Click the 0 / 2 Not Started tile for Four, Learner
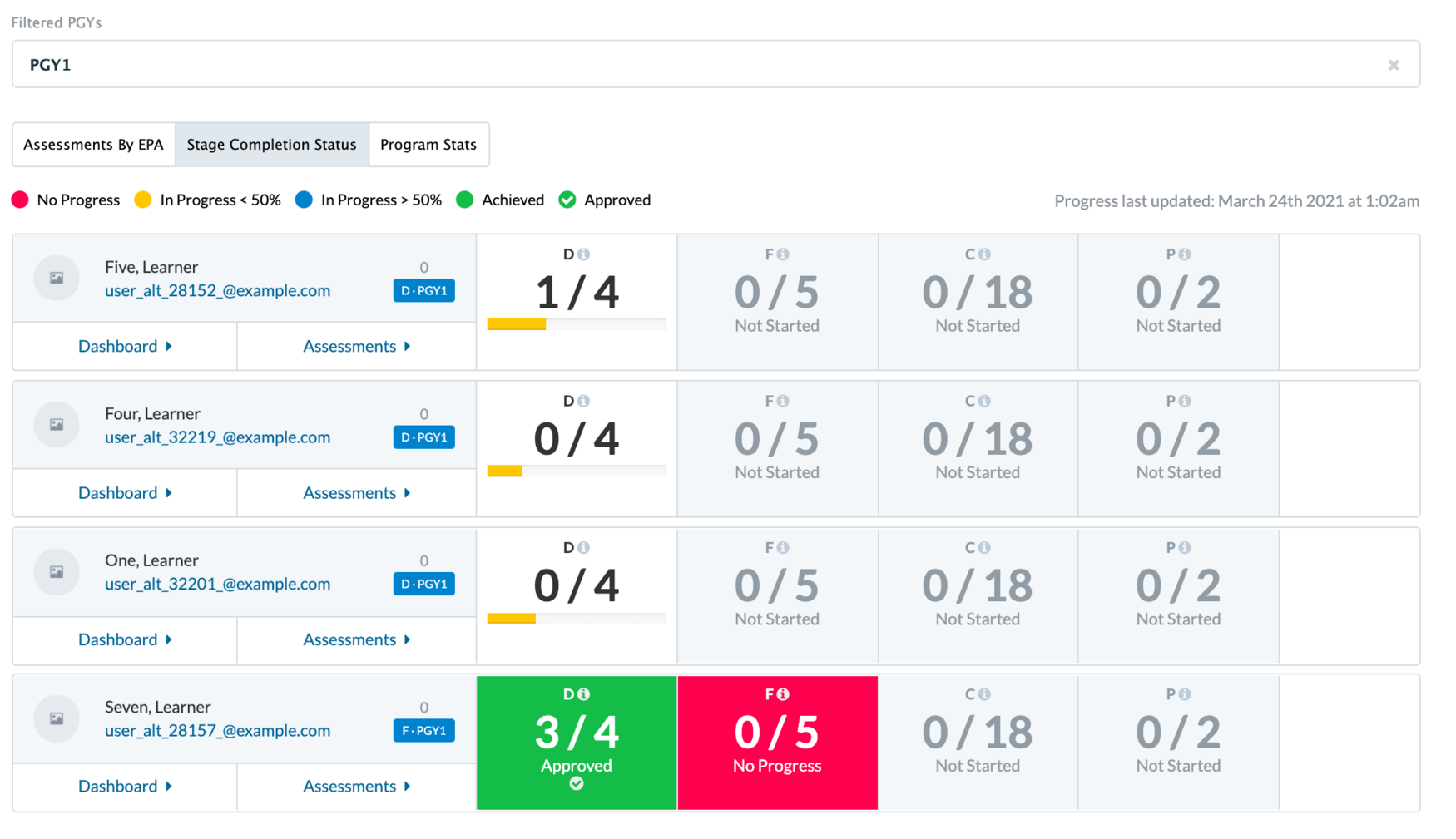 click(1178, 449)
